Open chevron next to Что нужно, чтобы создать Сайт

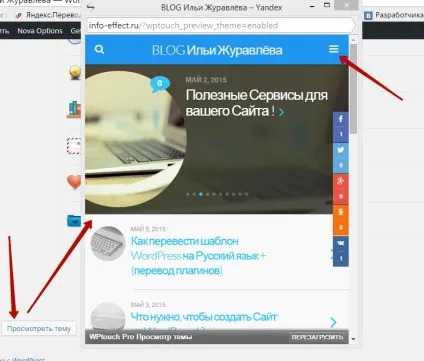(333, 322)
